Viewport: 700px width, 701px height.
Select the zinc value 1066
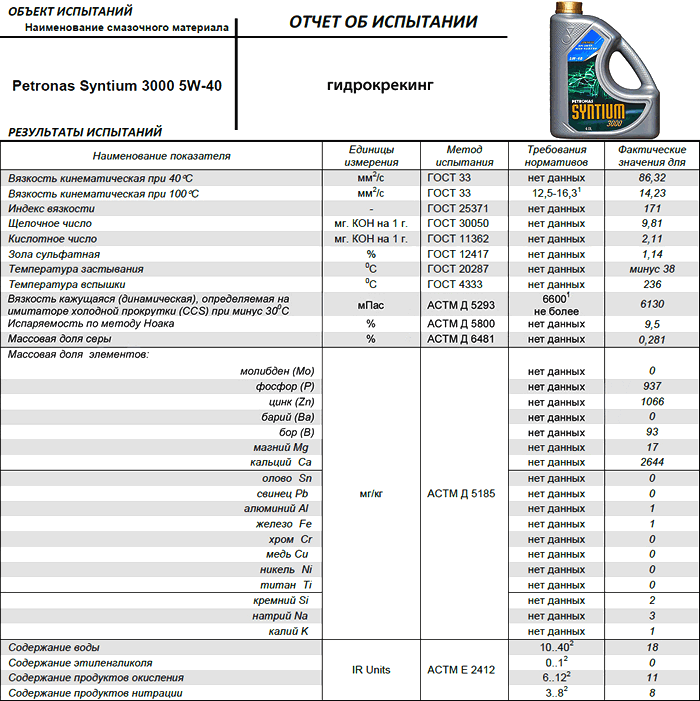(x=652, y=401)
